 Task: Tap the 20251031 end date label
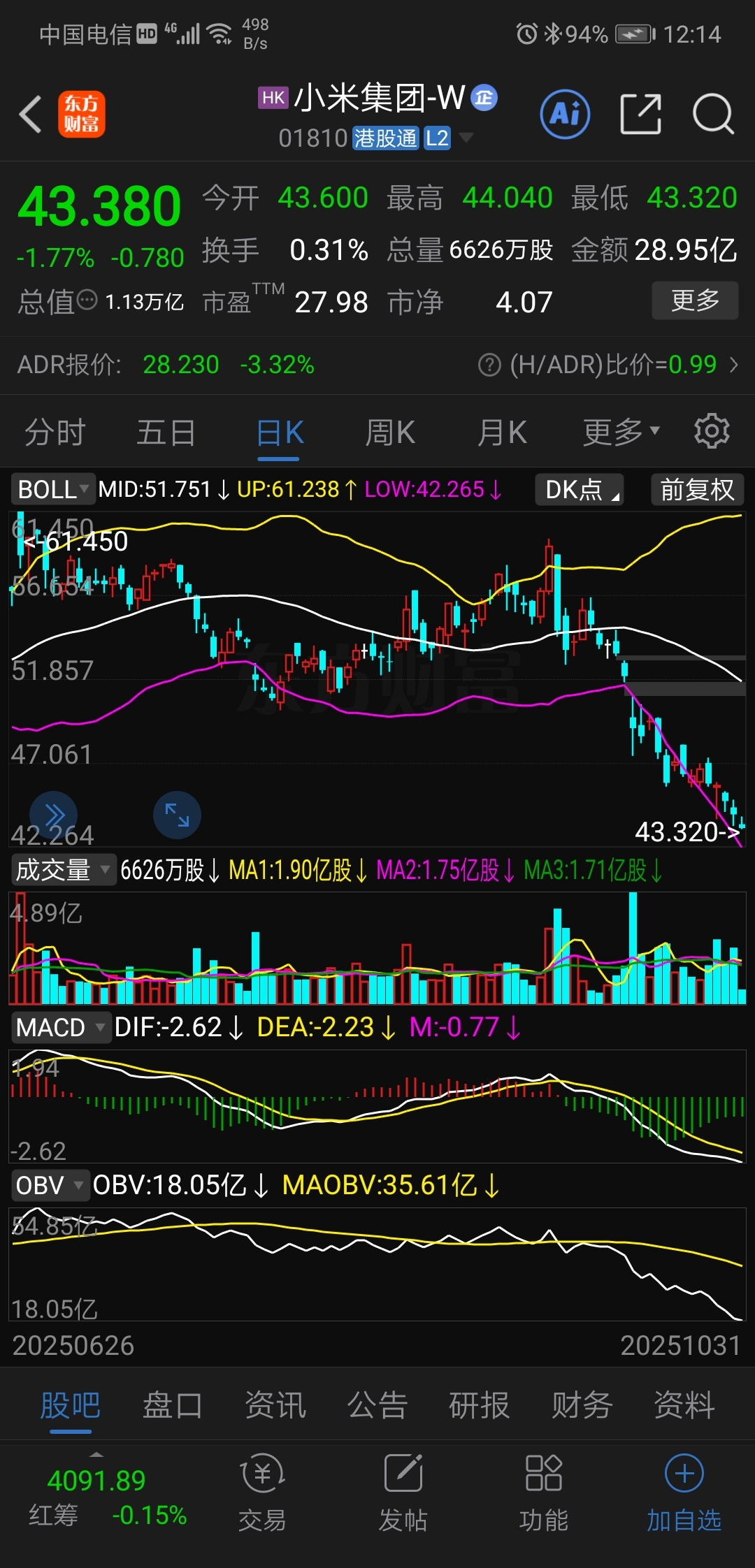[680, 1346]
